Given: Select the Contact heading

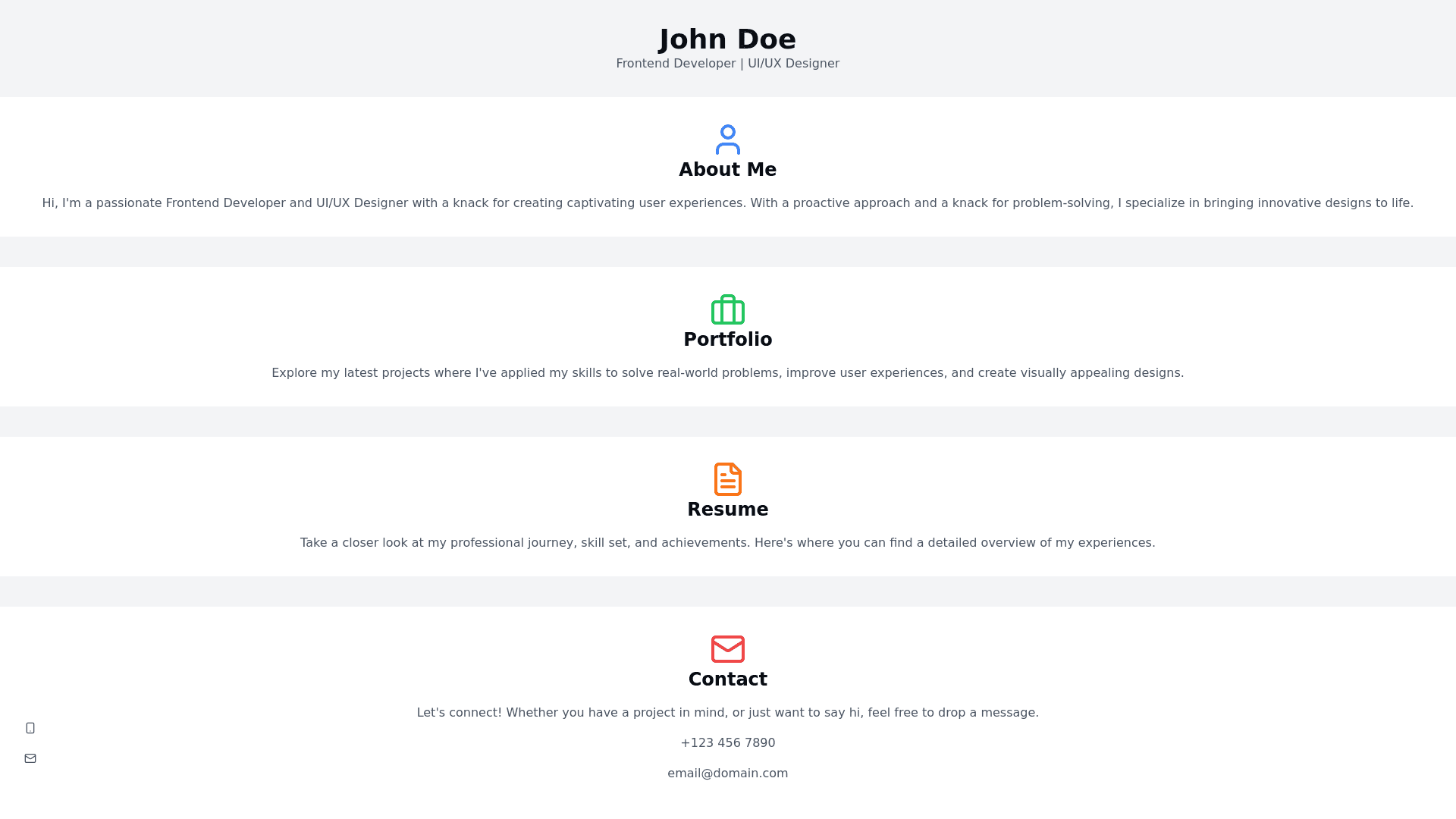Looking at the screenshot, I should (727, 679).
